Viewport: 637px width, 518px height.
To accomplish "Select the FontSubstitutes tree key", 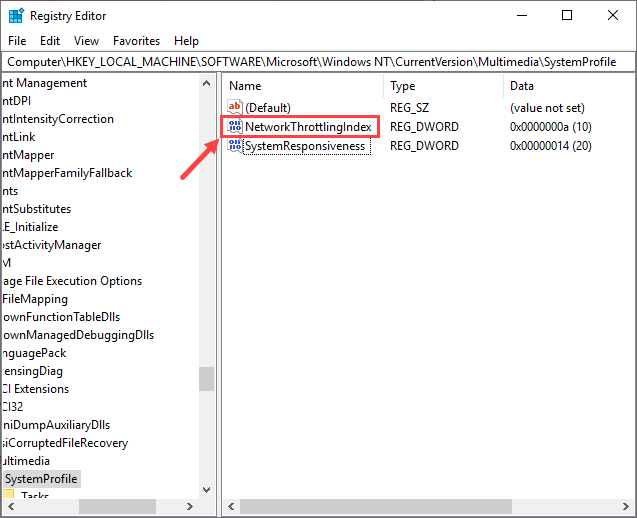I will click(37, 209).
